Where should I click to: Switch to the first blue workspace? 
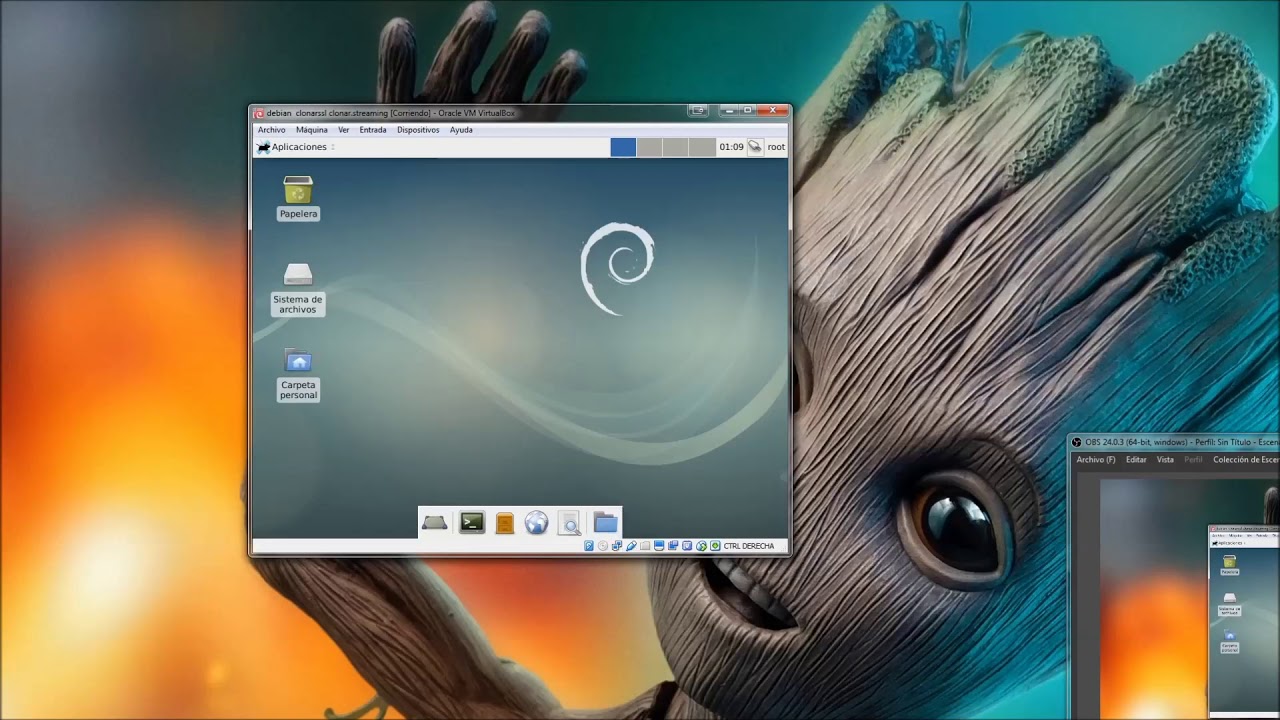point(623,147)
